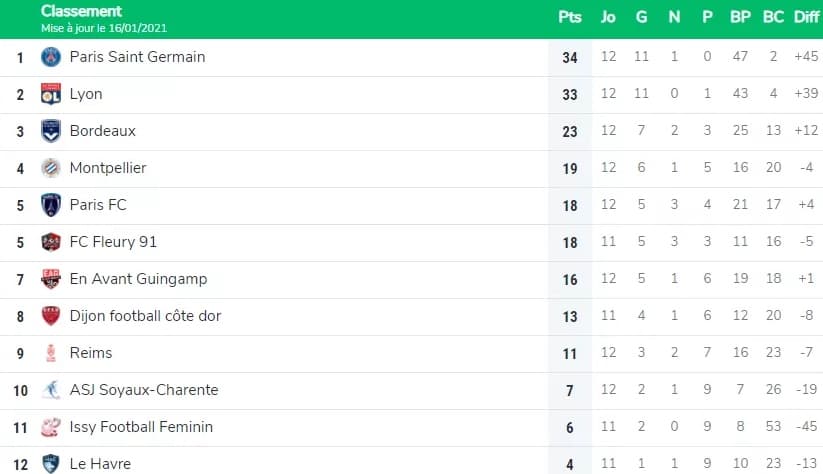This screenshot has height=474, width=823.
Task: Select the Jo column header
Action: pyautogui.click(x=608, y=17)
